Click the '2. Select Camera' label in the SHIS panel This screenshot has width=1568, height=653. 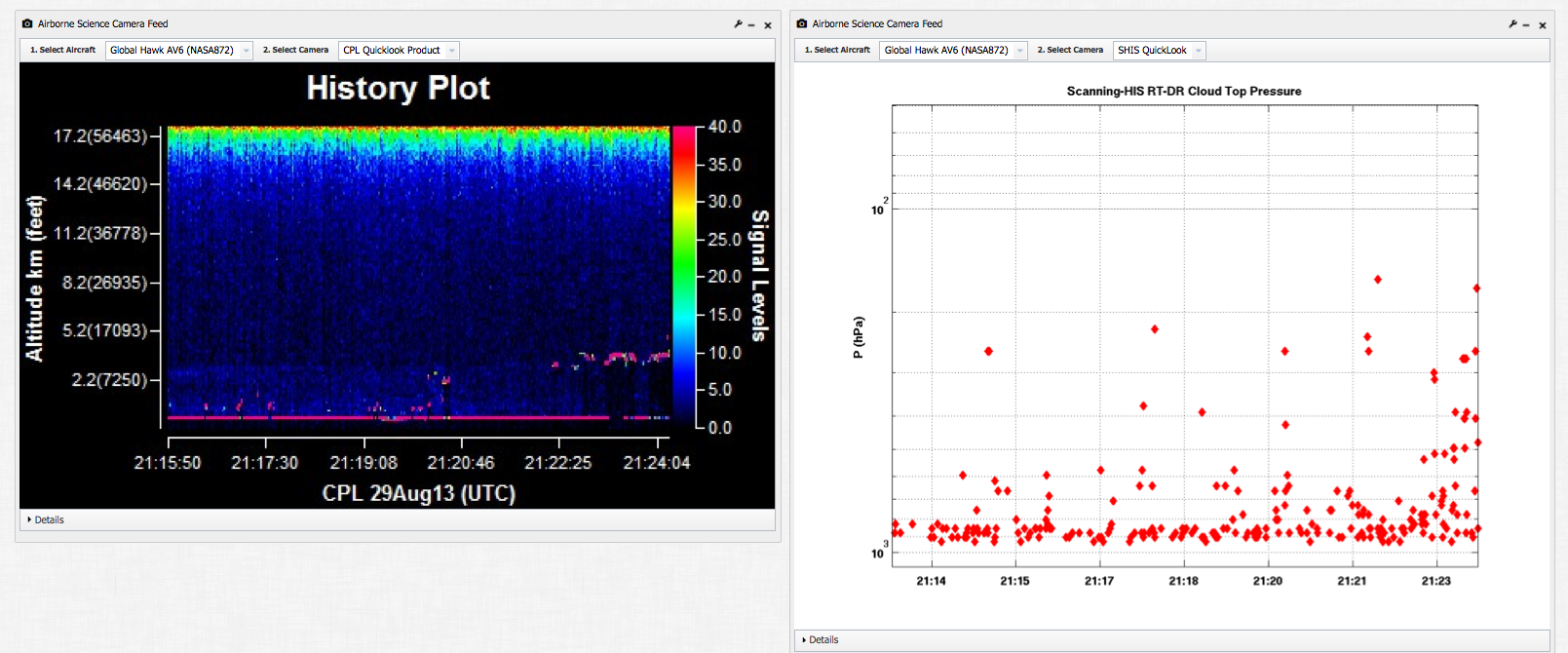pos(1070,50)
